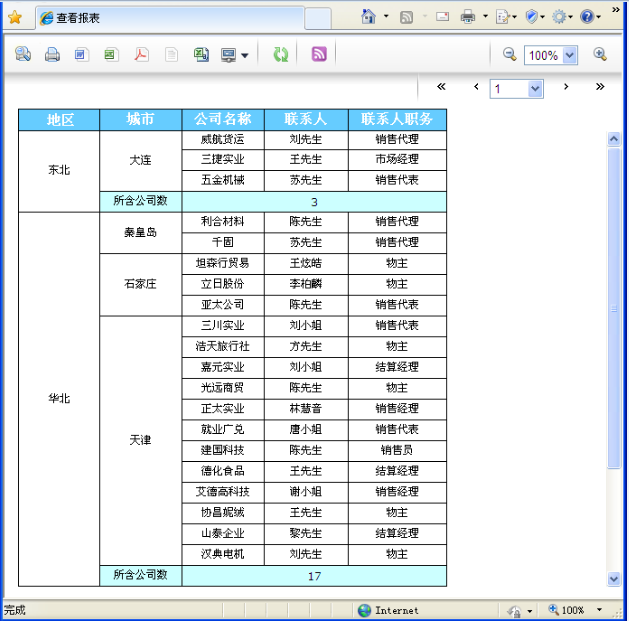Click the 三捷实业 company cell

223,160
